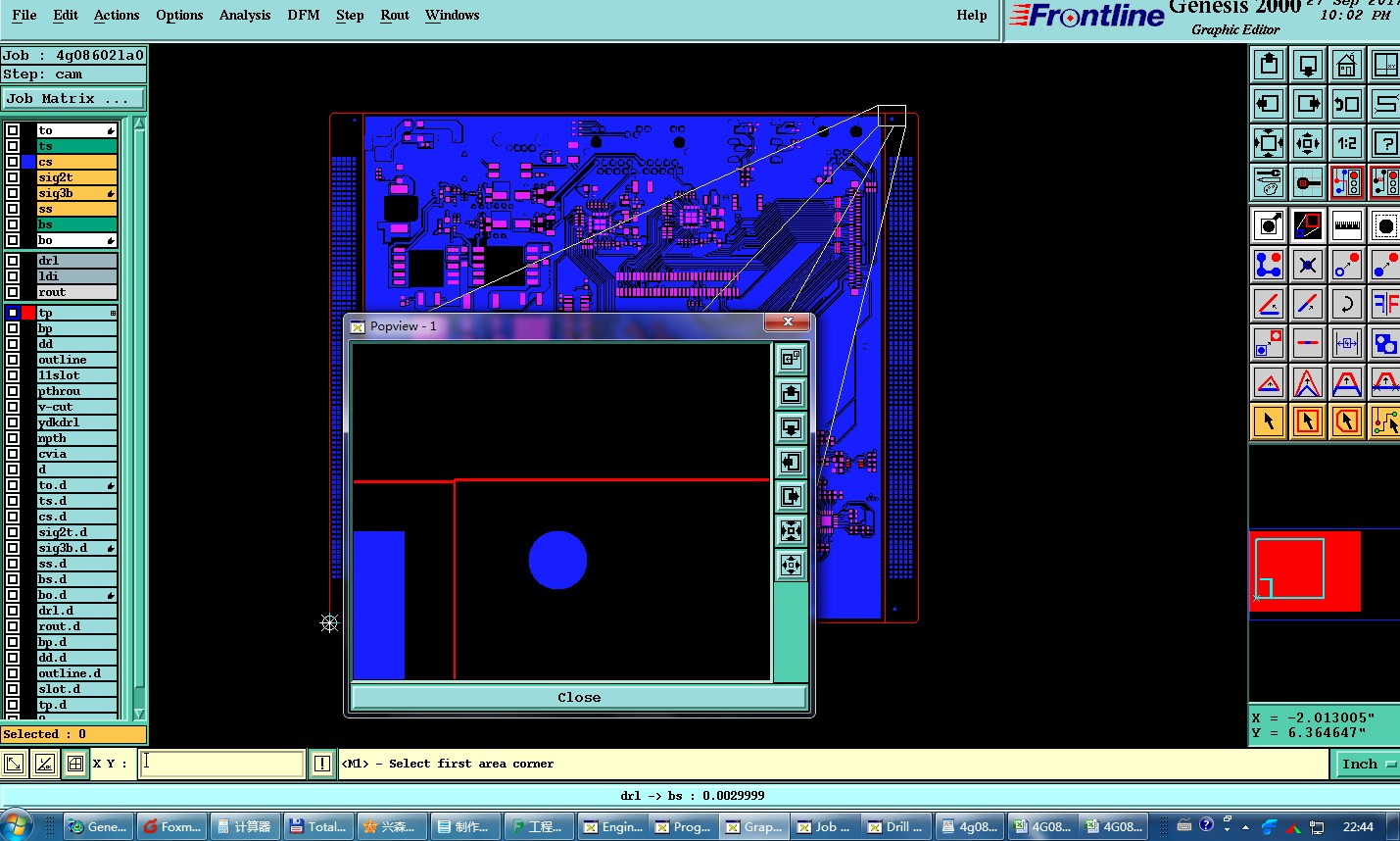Screen dimensions: 1400x841
Task: Click the Close button in Popview
Action: point(579,697)
